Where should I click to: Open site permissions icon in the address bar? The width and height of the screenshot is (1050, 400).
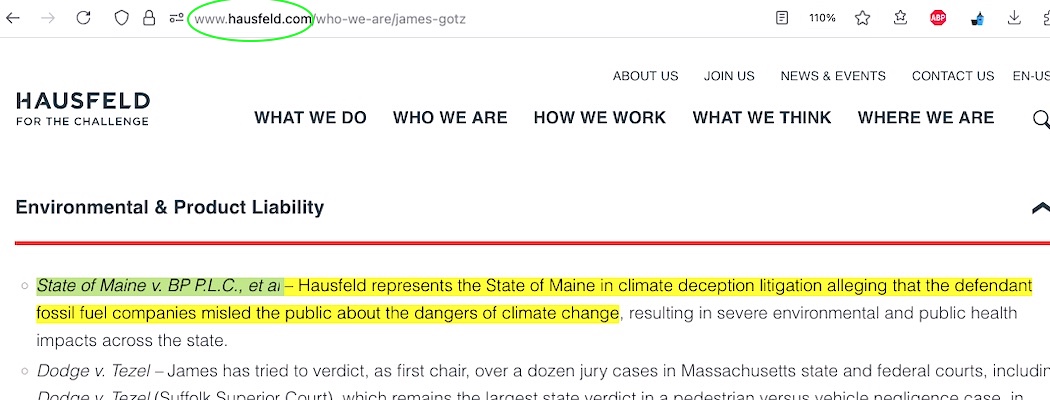coord(176,18)
